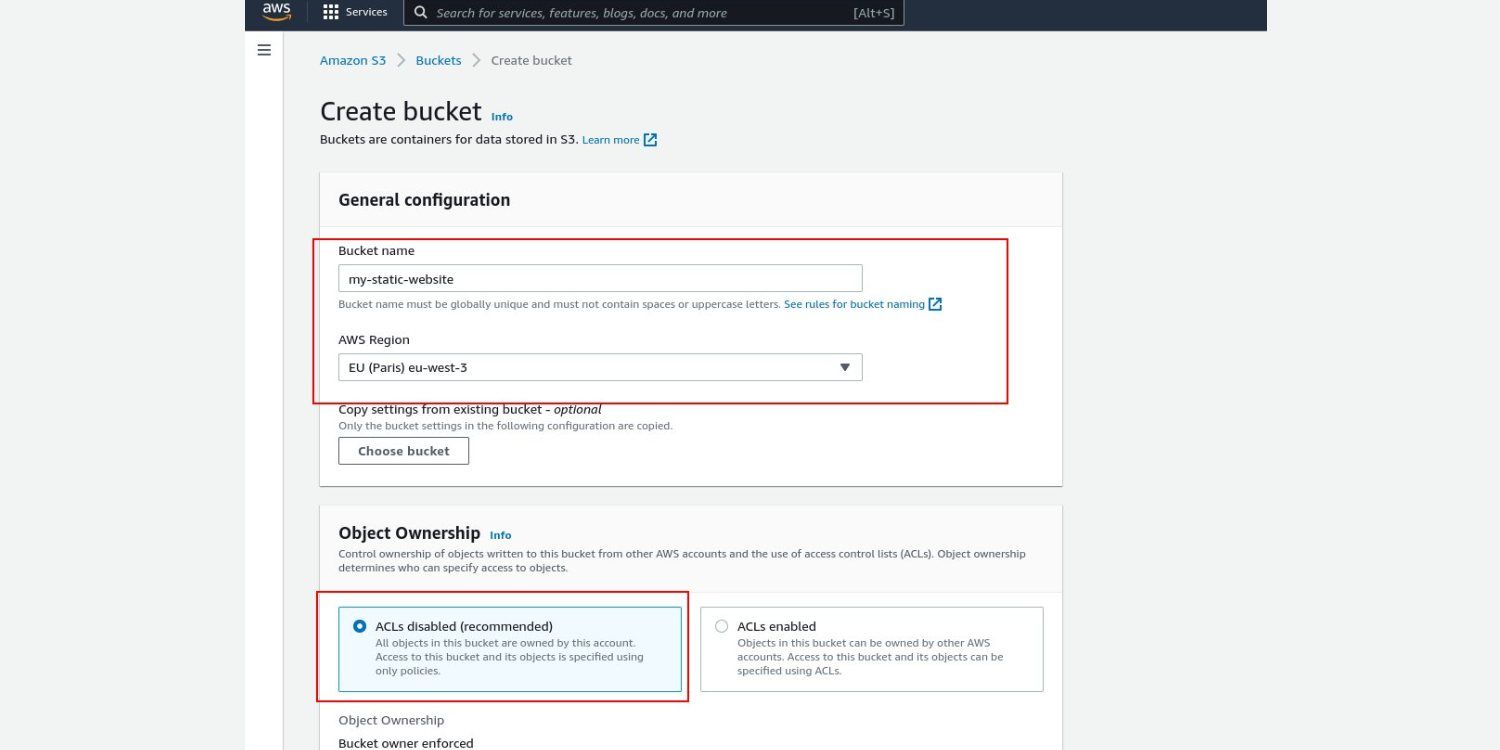Focus the AWS services search box
The image size is (1500, 750).
coord(653,13)
